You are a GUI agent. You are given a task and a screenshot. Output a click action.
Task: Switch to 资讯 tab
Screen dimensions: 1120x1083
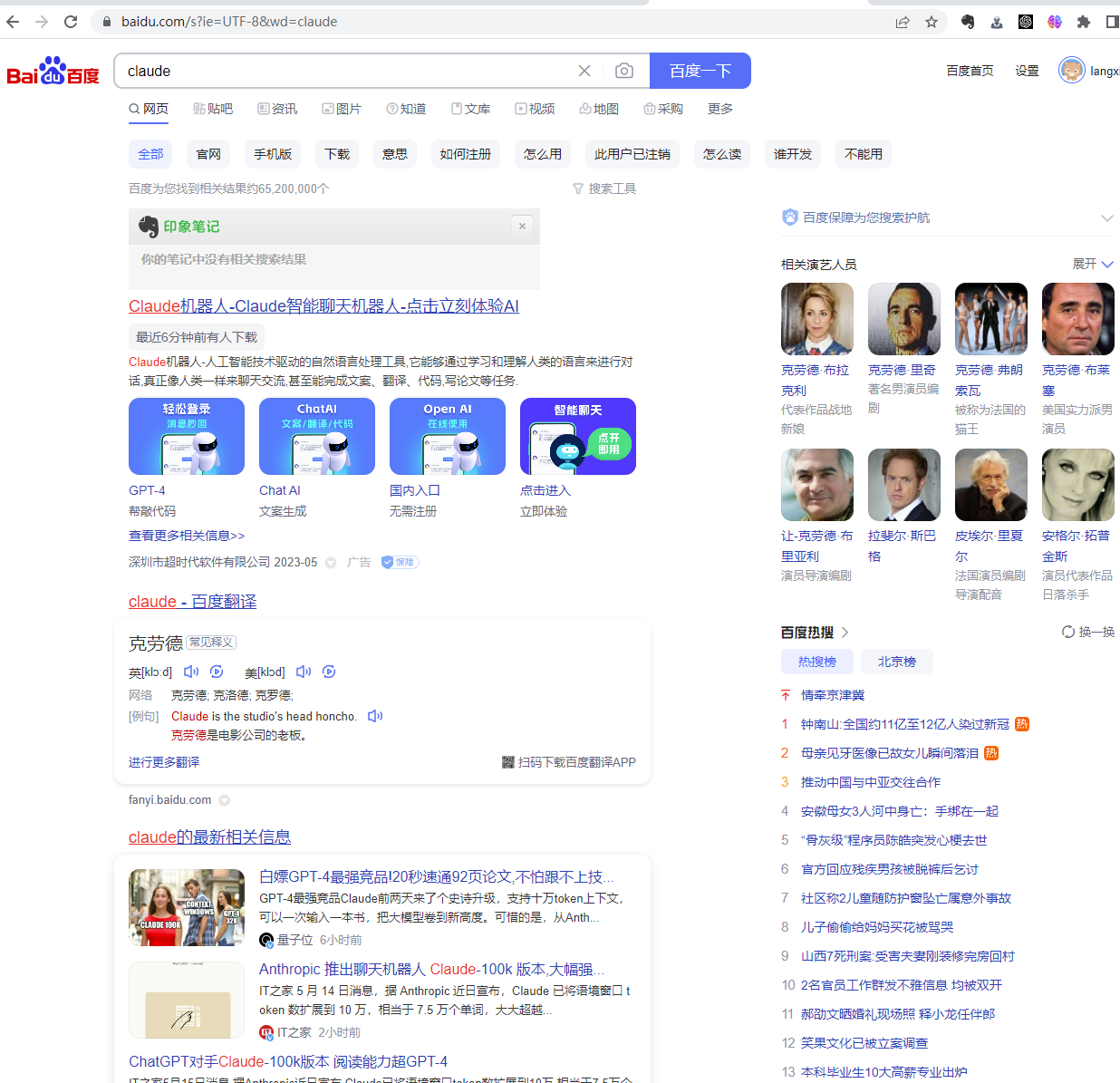point(277,109)
